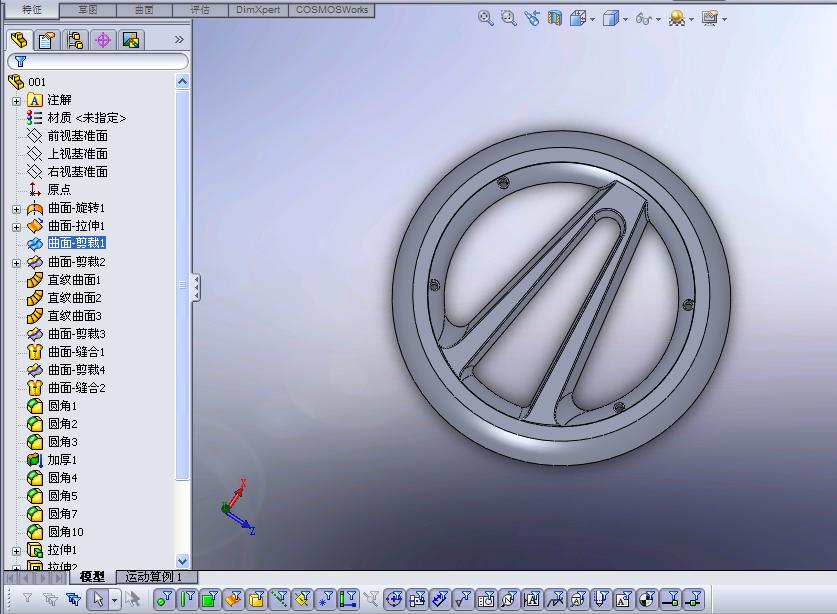Viewport: 837px width, 614px height.
Task: Open the ConfigurationManager tab icon
Action: point(75,40)
